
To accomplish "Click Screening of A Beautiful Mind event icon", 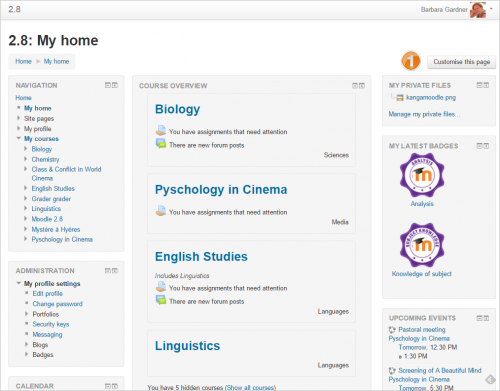I will coord(392,371).
